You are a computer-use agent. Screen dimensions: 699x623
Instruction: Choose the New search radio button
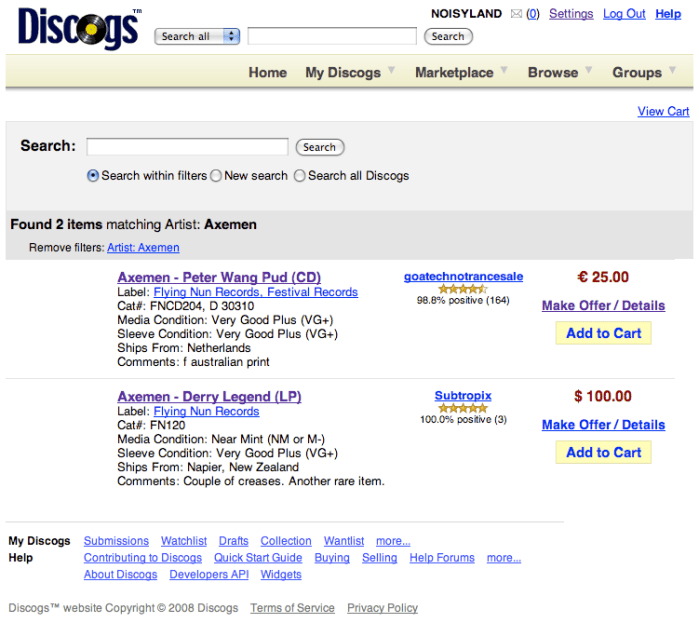click(x=216, y=175)
